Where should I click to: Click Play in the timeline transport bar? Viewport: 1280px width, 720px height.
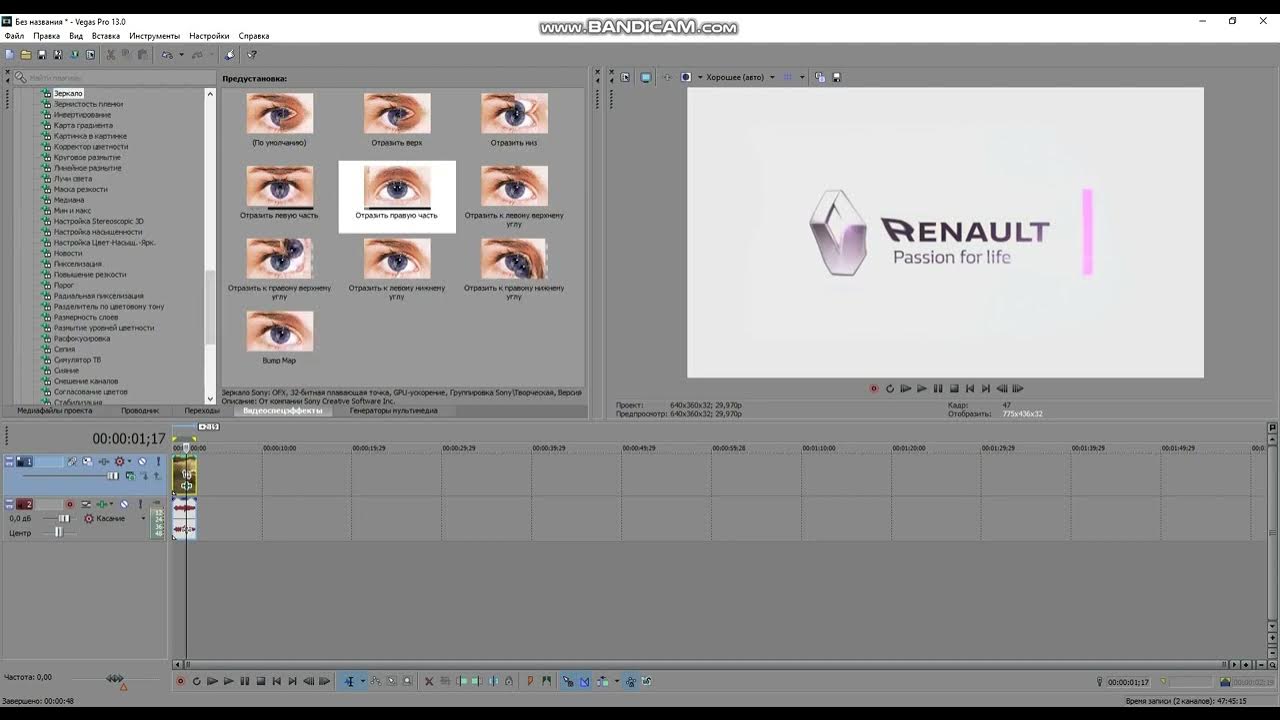point(229,681)
